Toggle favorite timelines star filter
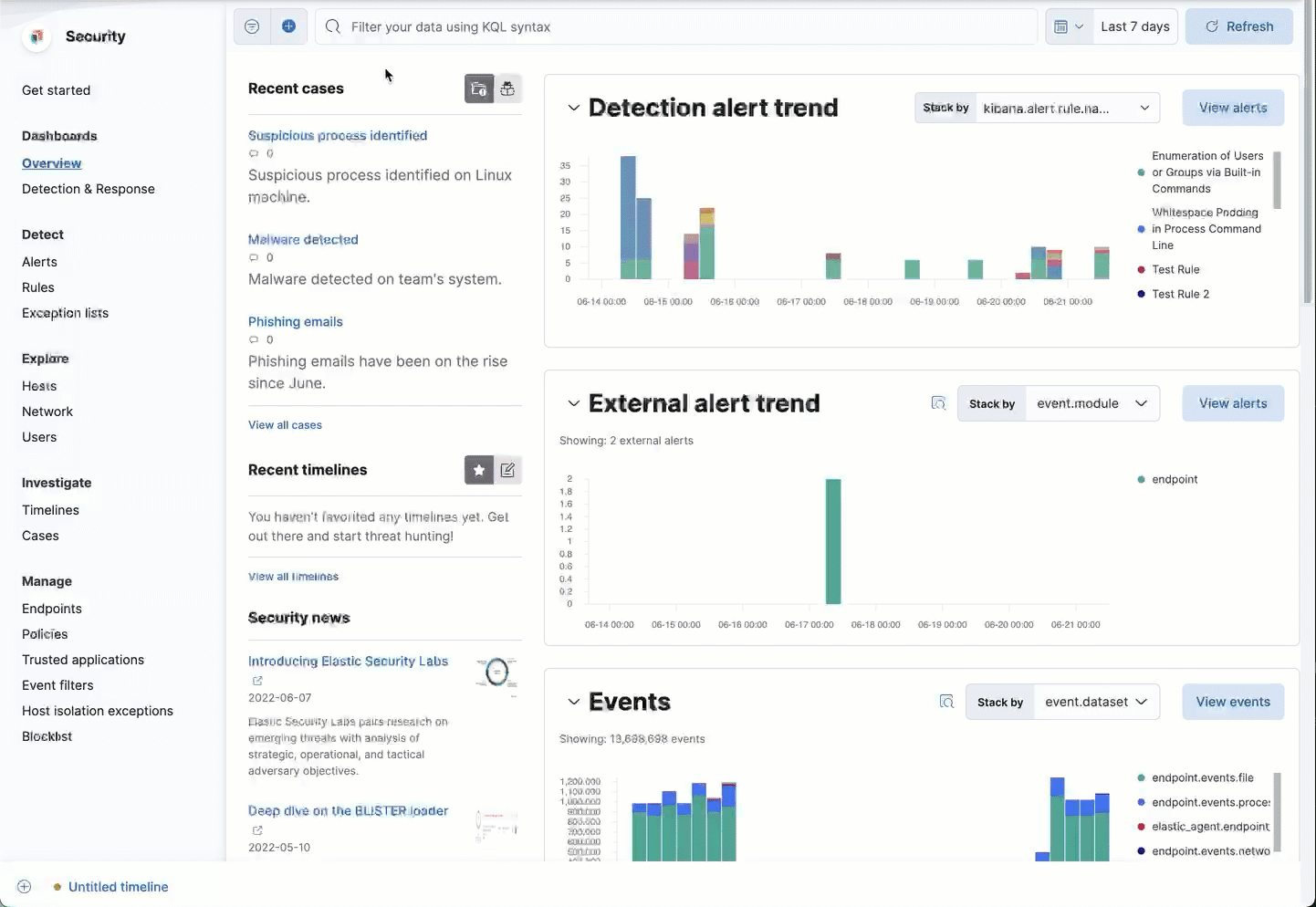This screenshot has width=1316, height=907. point(479,470)
